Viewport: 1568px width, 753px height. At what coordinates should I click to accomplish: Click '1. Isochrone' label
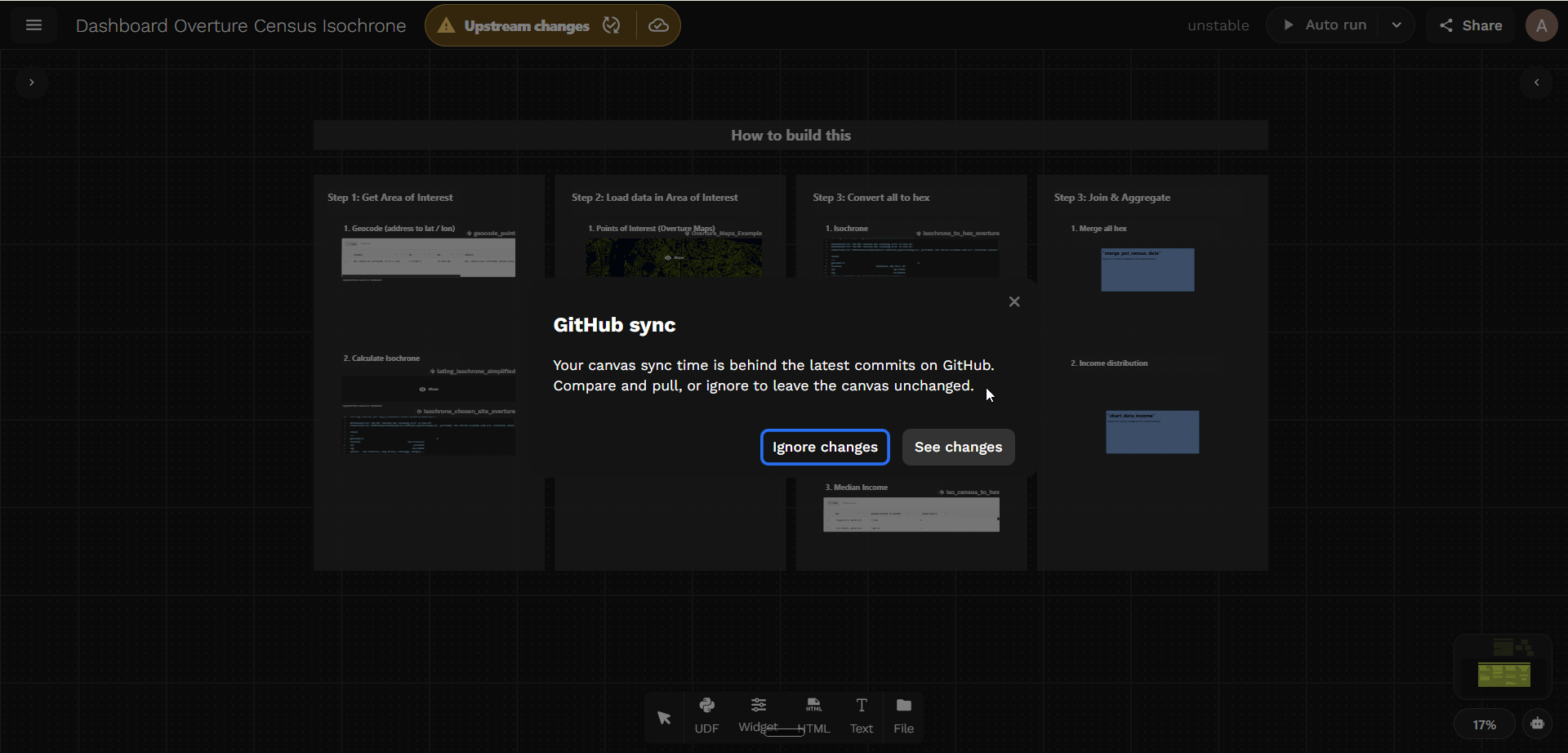(846, 229)
